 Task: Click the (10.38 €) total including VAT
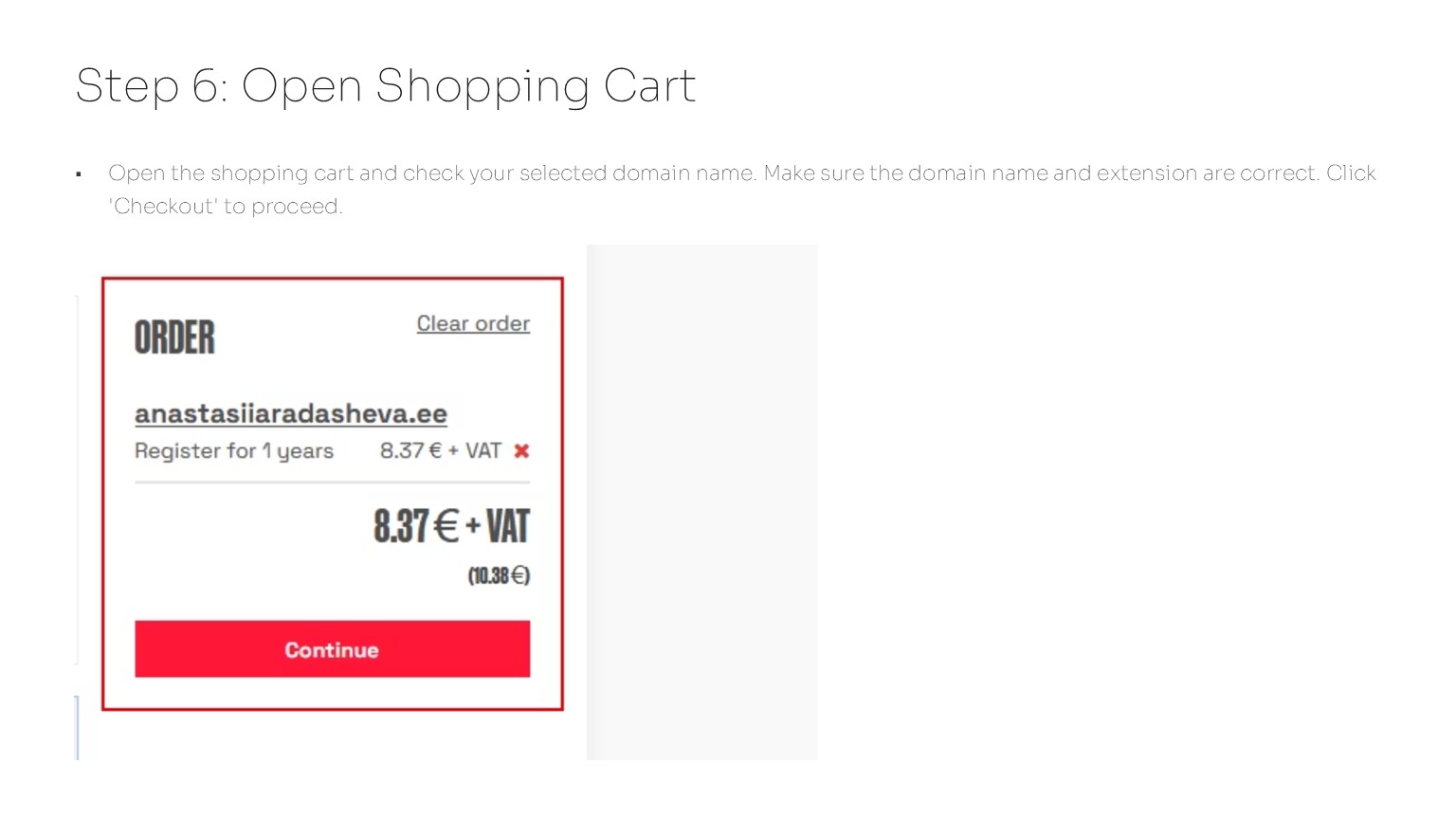point(499,576)
